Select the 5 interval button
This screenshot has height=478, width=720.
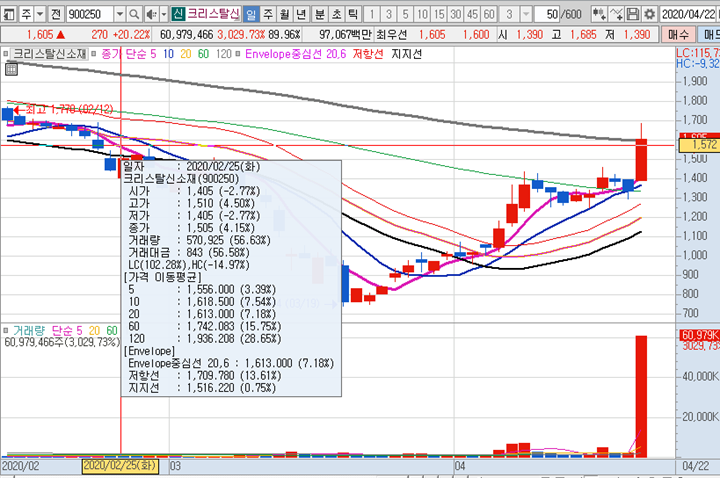[405, 15]
